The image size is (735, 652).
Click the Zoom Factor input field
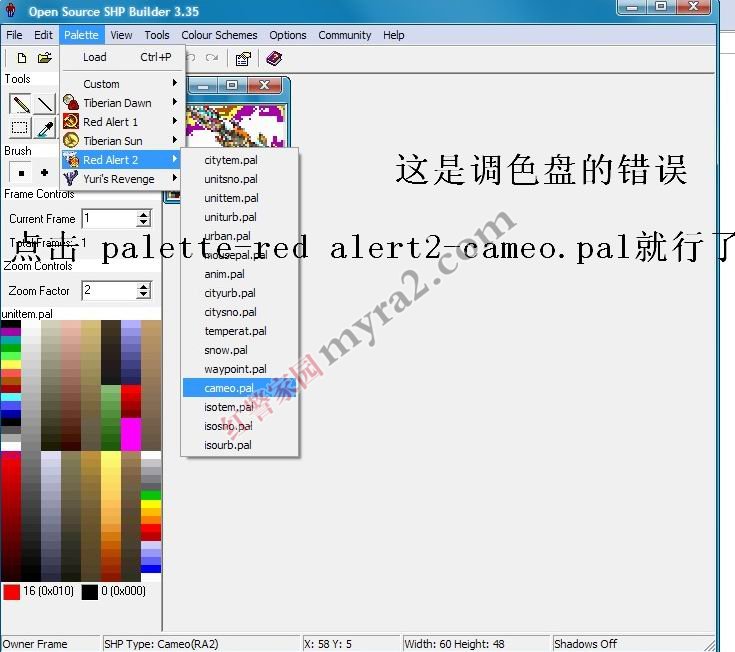[110, 291]
